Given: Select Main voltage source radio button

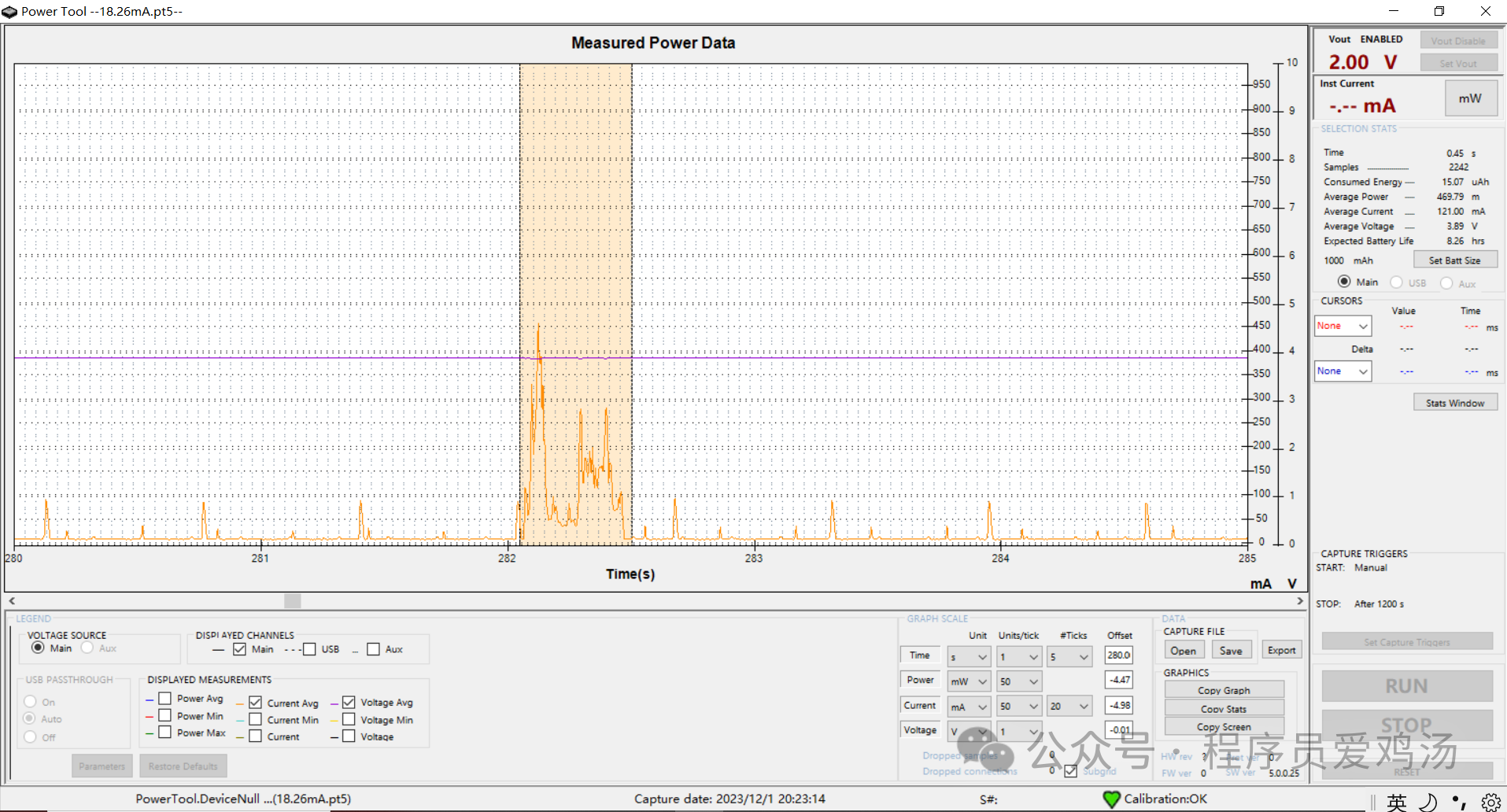Looking at the screenshot, I should [x=38, y=648].
